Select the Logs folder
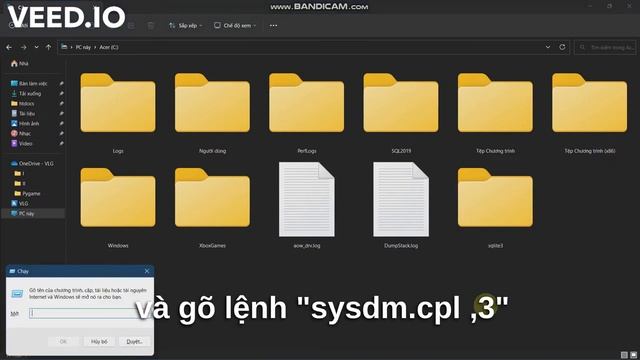The width and height of the screenshot is (640, 360). point(118,113)
